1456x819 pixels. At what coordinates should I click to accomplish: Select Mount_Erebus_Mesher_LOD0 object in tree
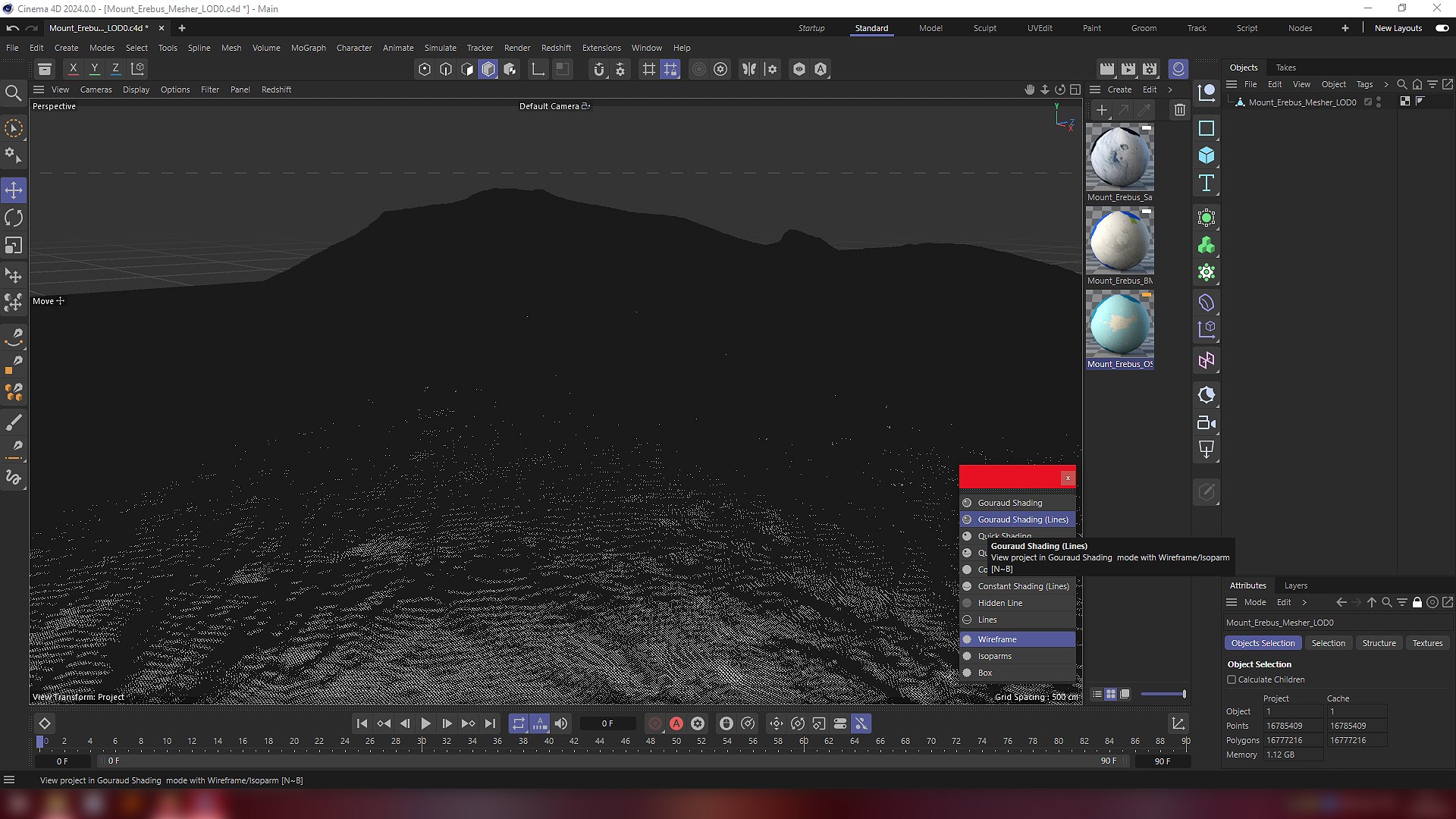1302,102
